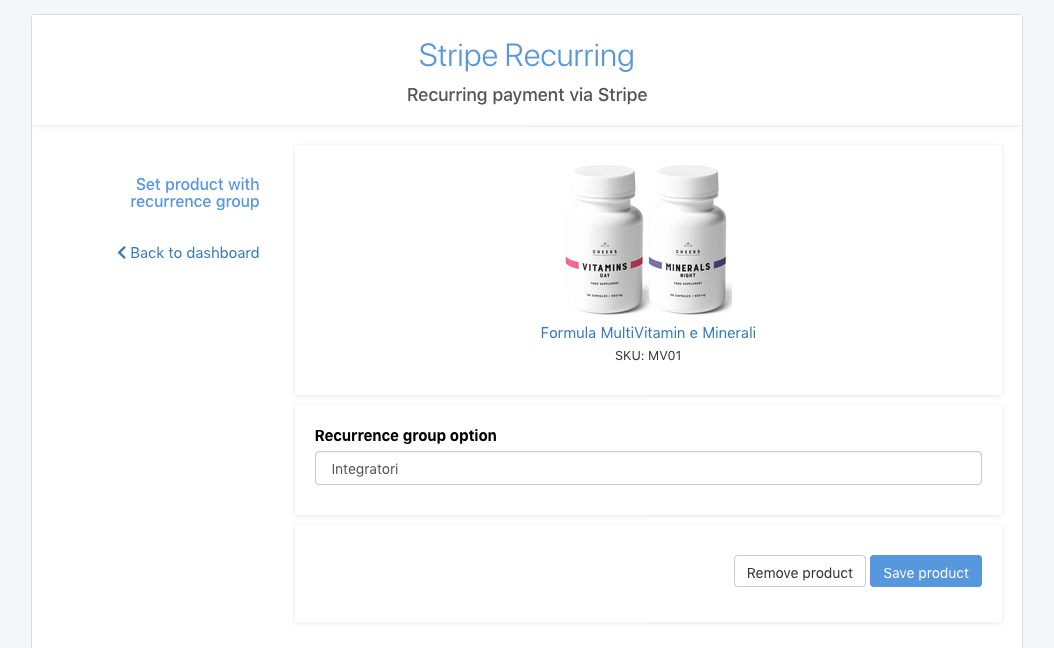Click the Save product button
This screenshot has height=648, width=1054.
(926, 572)
